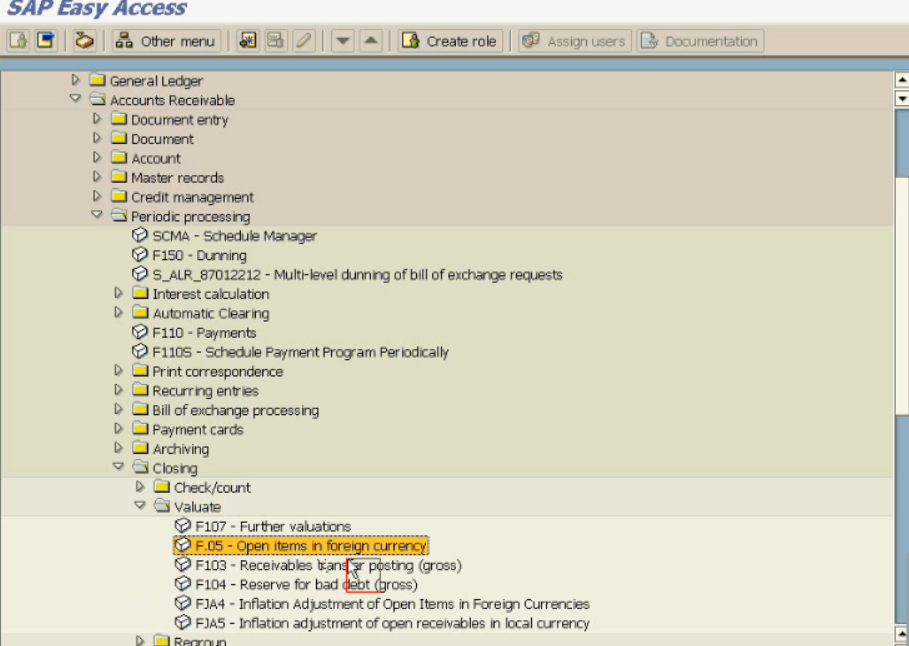Select 'F104 - Reserve for bad debt (gross)'
909x646 pixels.
(x=306, y=585)
